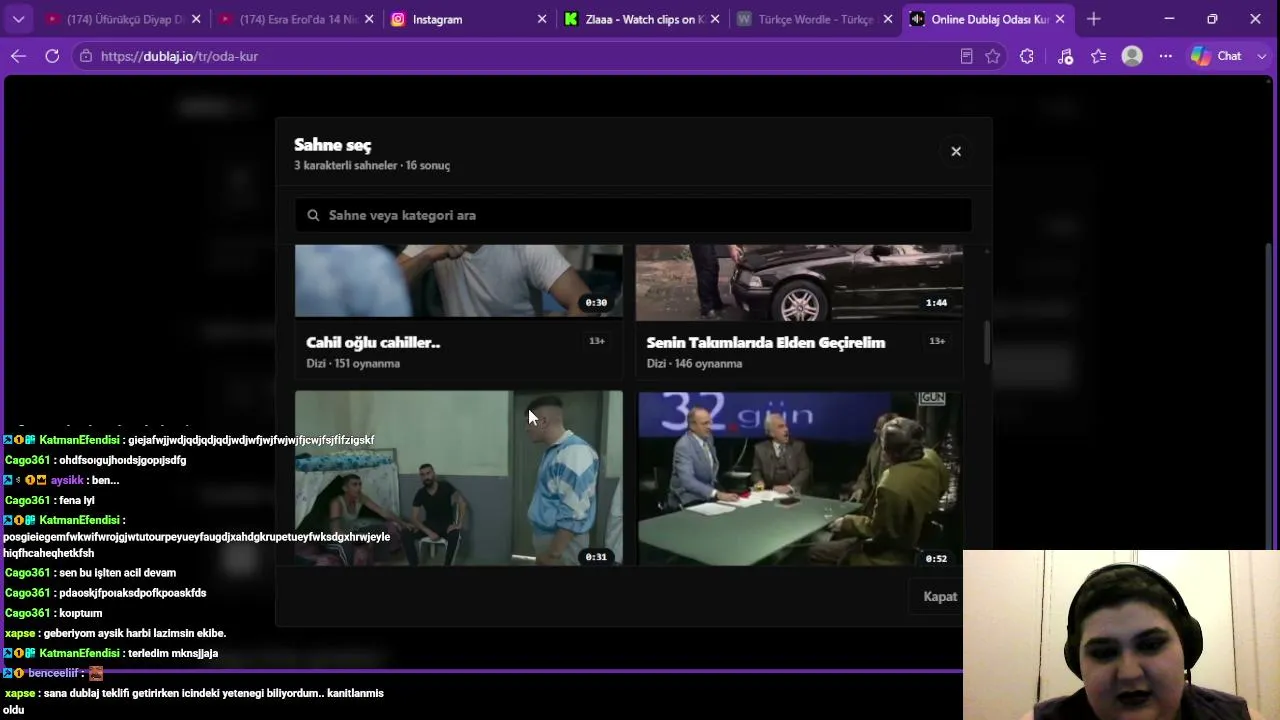The height and width of the screenshot is (720, 1280).
Task: Open the browser settings three-dot menu
Action: [1166, 56]
